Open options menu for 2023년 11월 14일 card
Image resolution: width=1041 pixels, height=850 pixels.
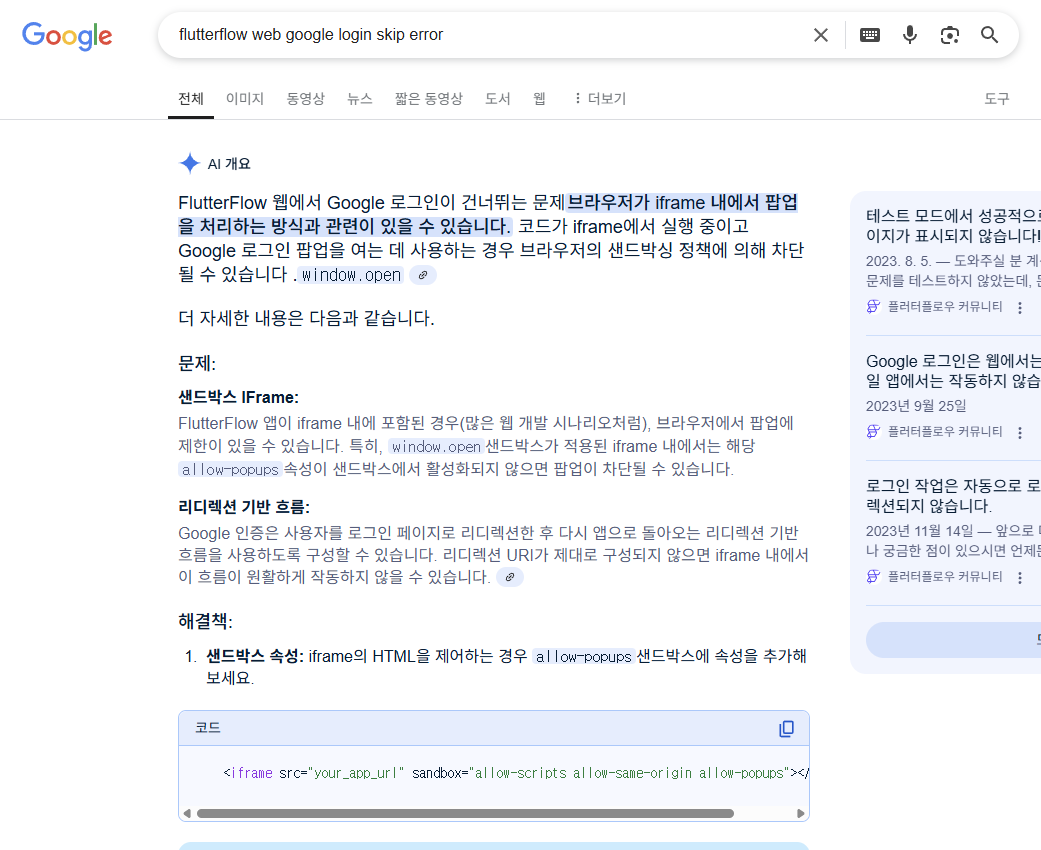pos(1020,578)
